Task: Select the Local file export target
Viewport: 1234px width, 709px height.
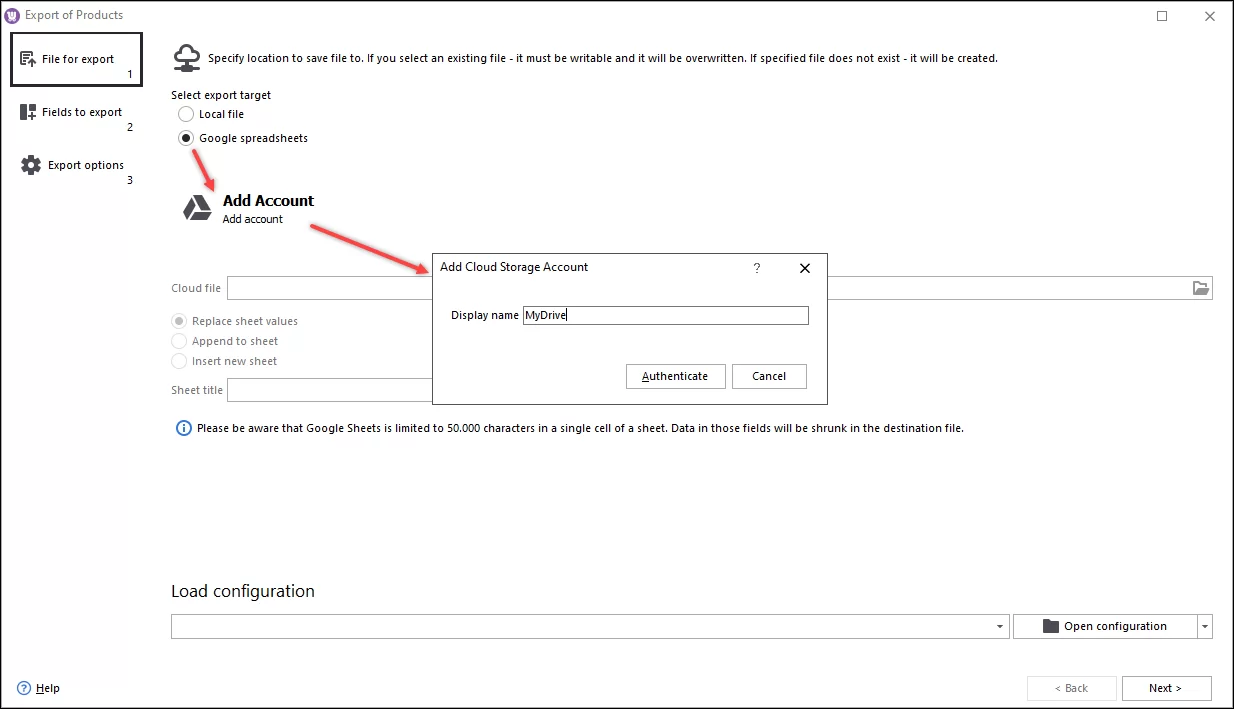Action: (185, 114)
